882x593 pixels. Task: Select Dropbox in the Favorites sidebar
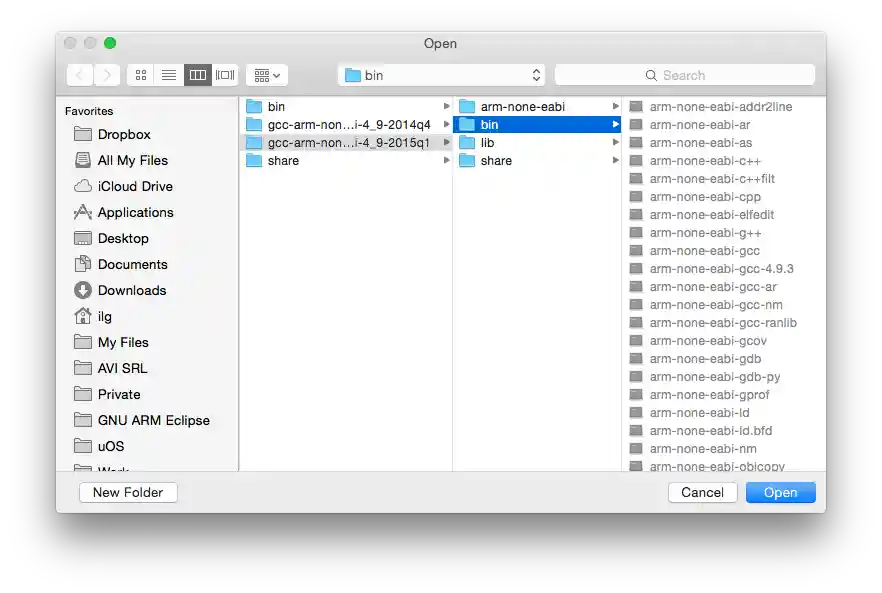click(124, 134)
